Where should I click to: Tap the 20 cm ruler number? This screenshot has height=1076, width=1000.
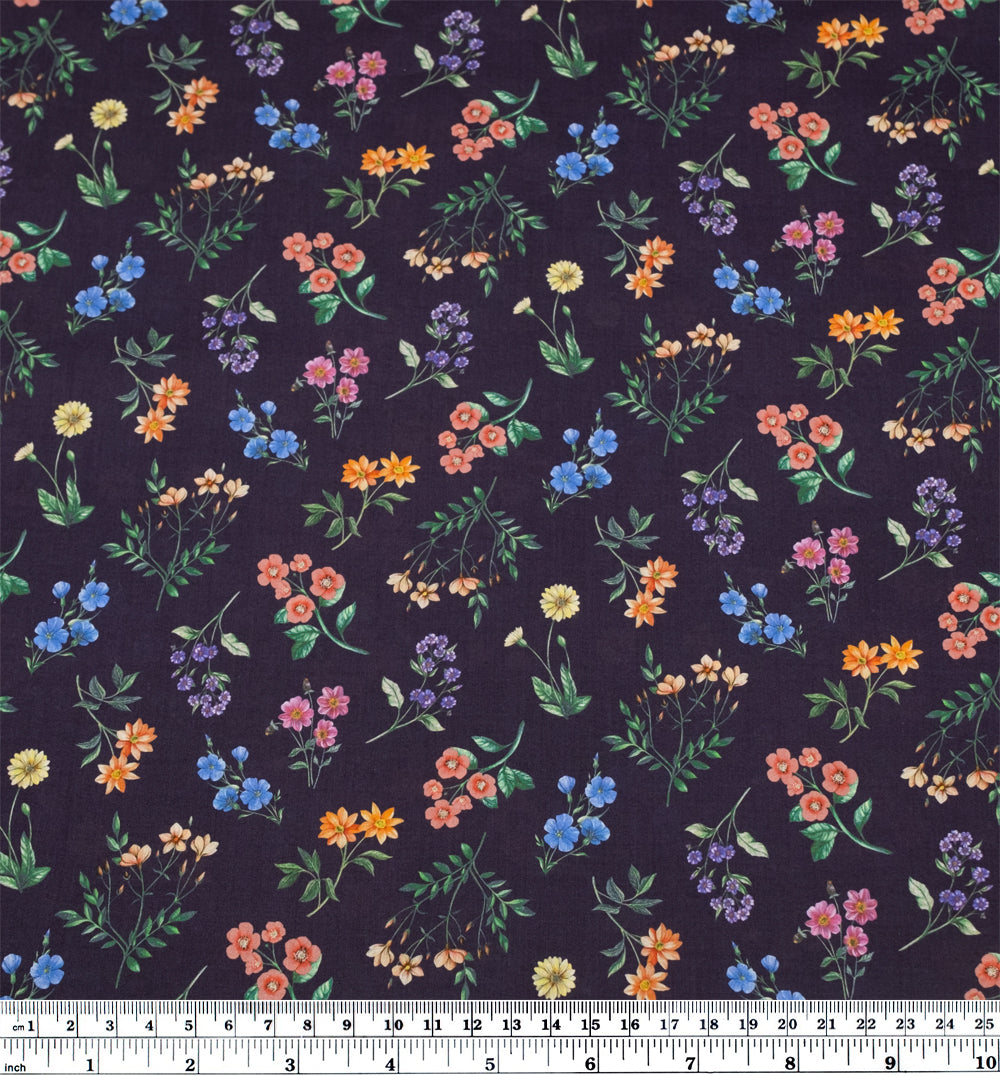pyautogui.click(x=787, y=1025)
